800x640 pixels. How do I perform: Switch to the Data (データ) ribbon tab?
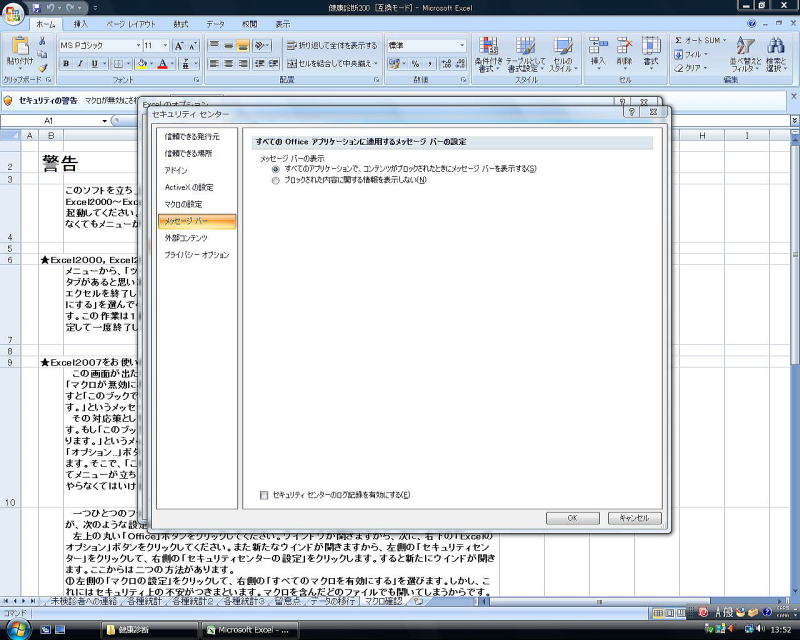tap(215, 24)
